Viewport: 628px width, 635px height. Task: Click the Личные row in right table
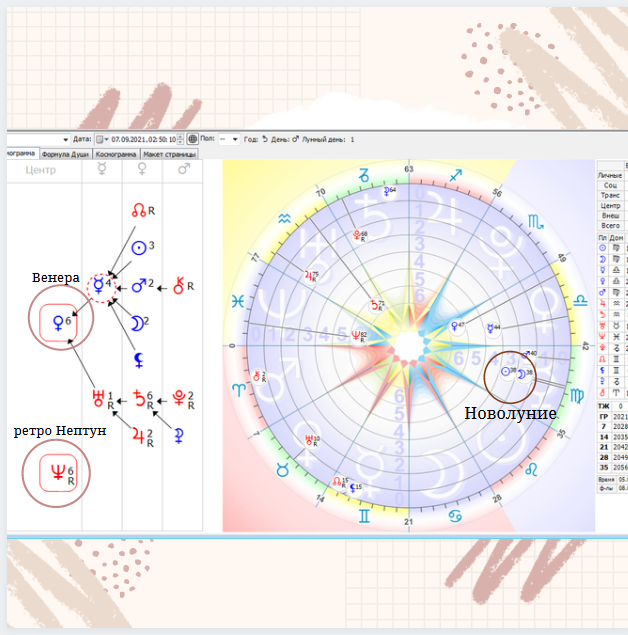(x=612, y=175)
